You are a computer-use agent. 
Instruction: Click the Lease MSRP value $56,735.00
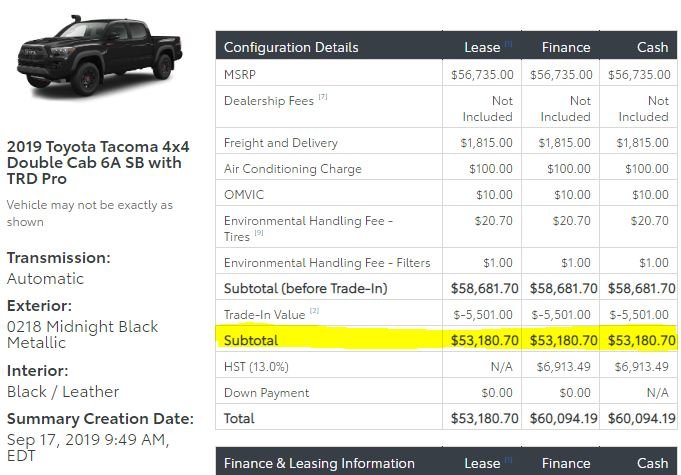point(482,75)
